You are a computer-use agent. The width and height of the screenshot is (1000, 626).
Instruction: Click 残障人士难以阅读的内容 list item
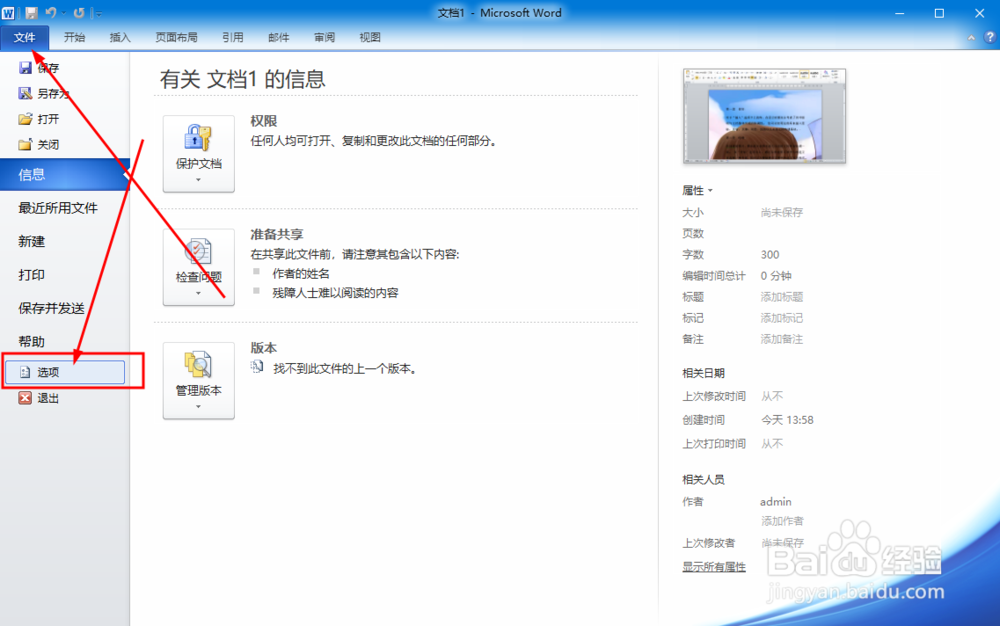pyautogui.click(x=335, y=293)
